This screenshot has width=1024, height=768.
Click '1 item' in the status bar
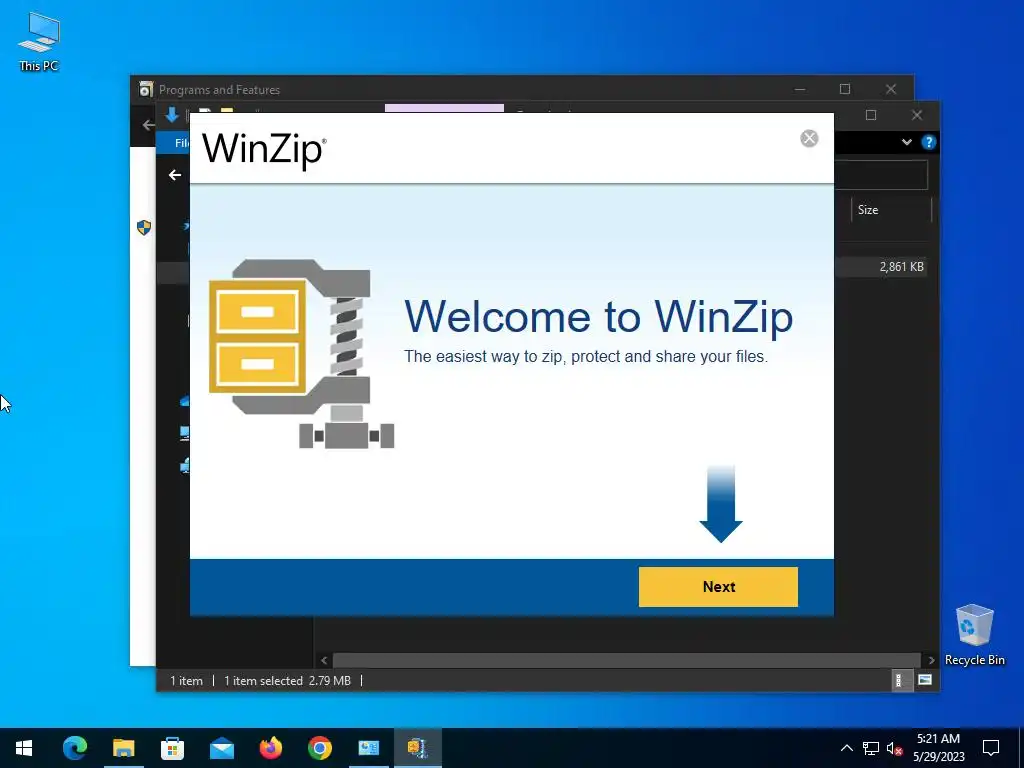coord(186,680)
